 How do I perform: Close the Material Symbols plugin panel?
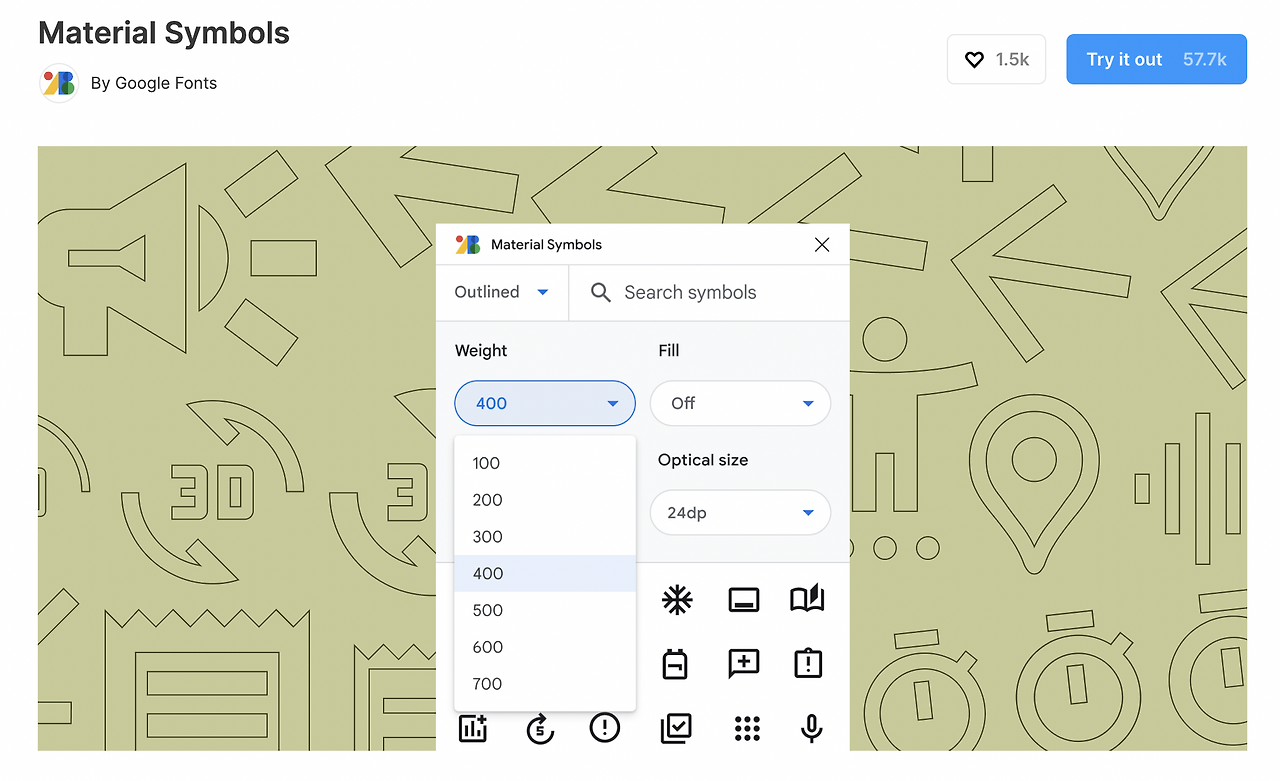(822, 245)
